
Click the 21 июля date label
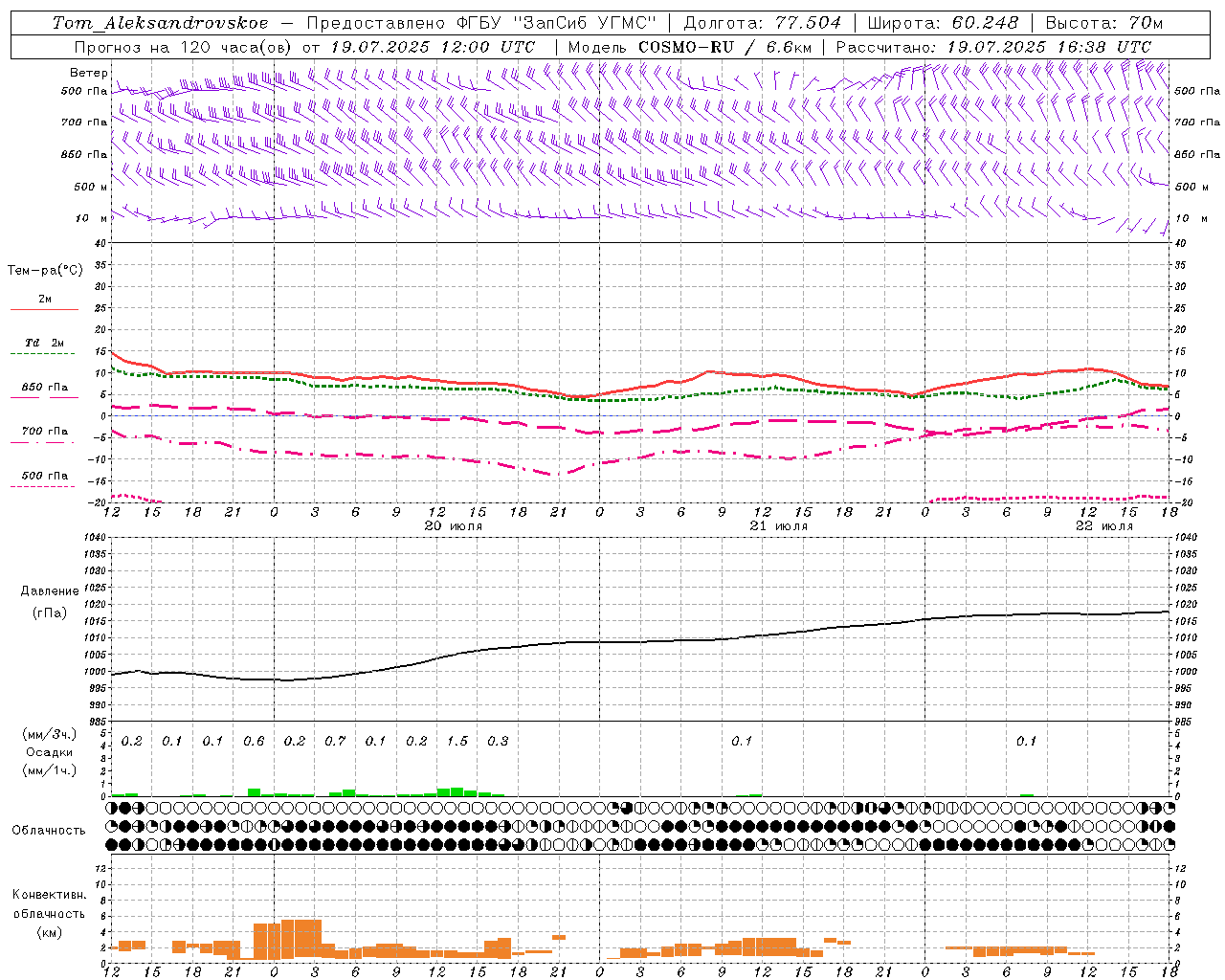[779, 526]
